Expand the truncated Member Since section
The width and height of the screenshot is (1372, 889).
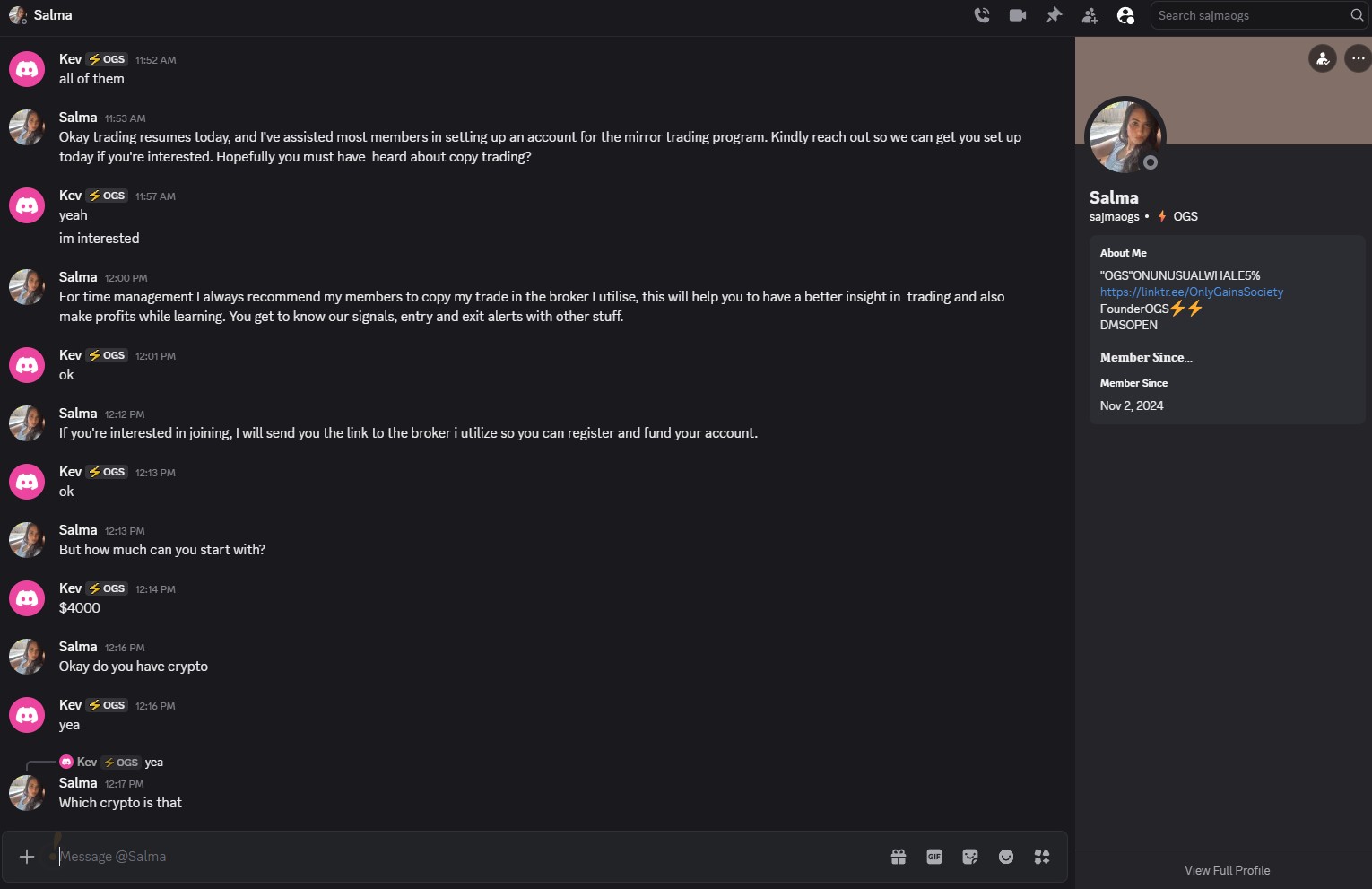coord(1146,357)
